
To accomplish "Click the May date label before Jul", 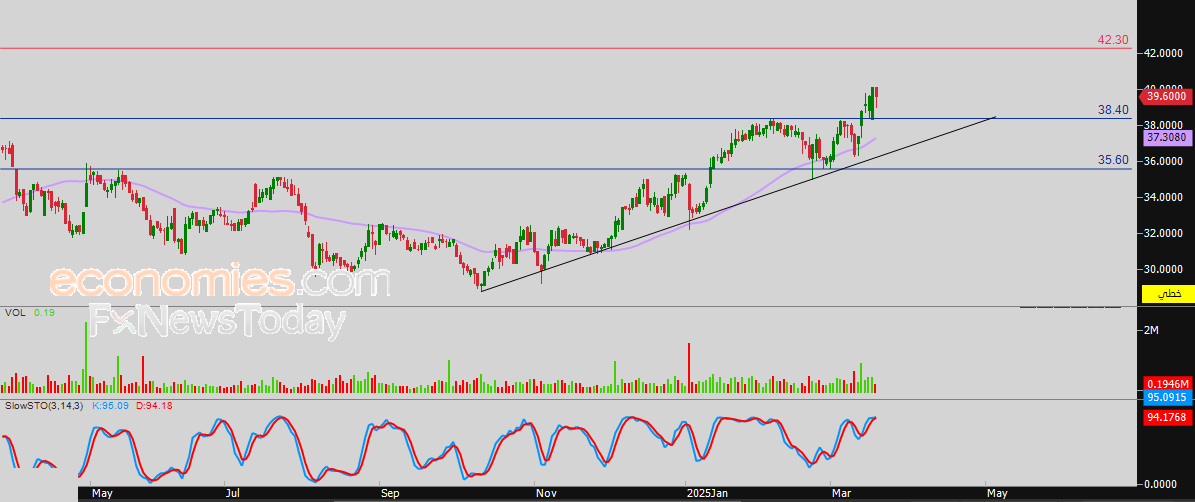I will tap(102, 494).
